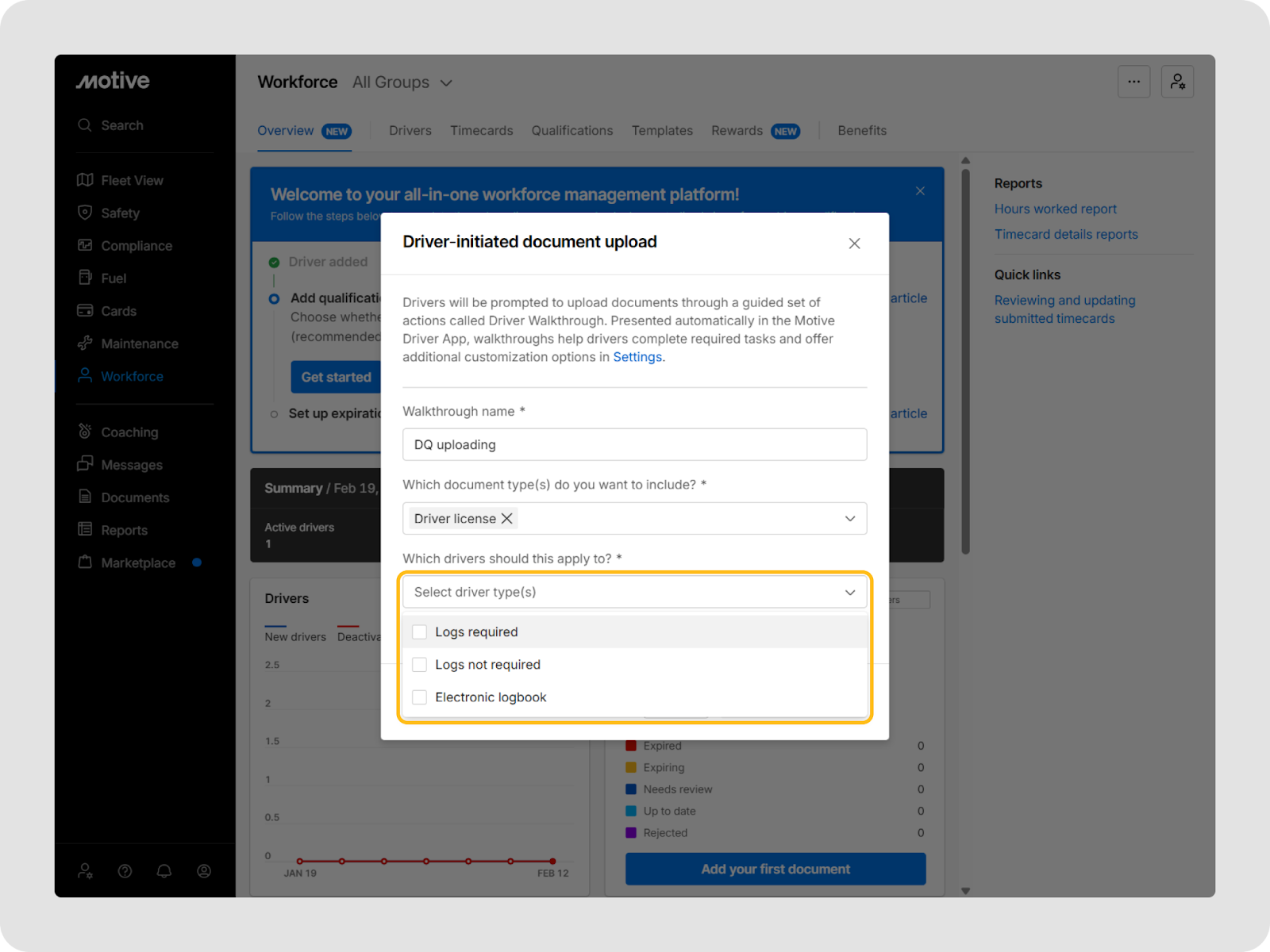Click the Up to date legend swatch

click(x=631, y=811)
